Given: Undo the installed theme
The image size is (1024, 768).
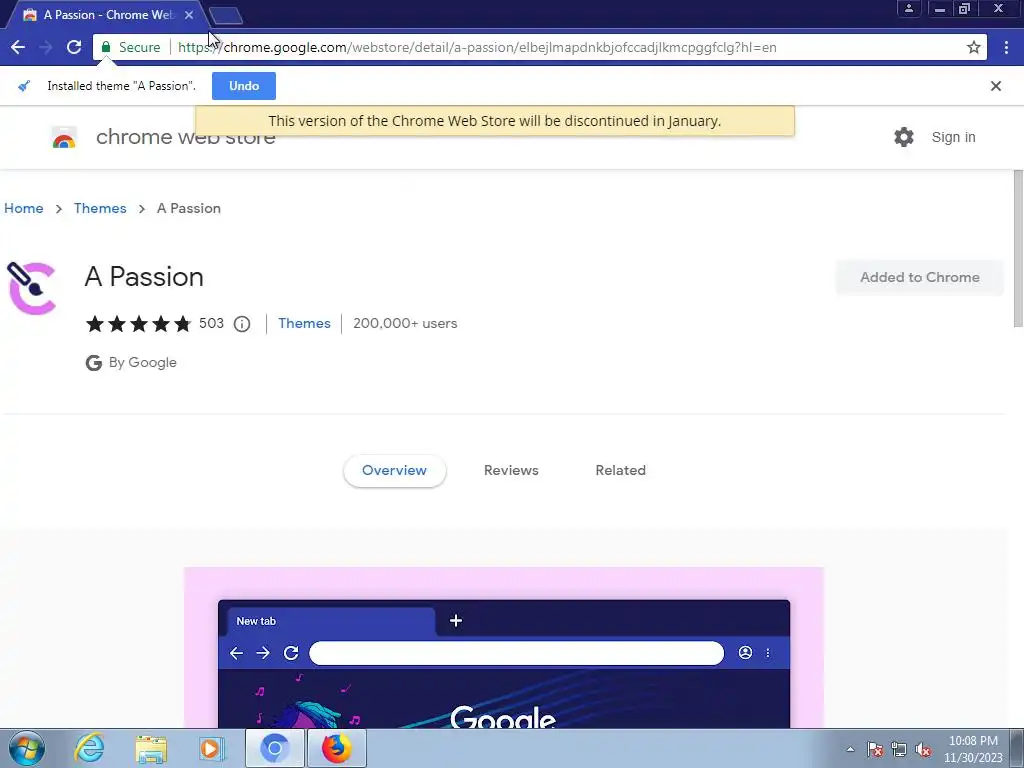Looking at the screenshot, I should click(x=244, y=86).
